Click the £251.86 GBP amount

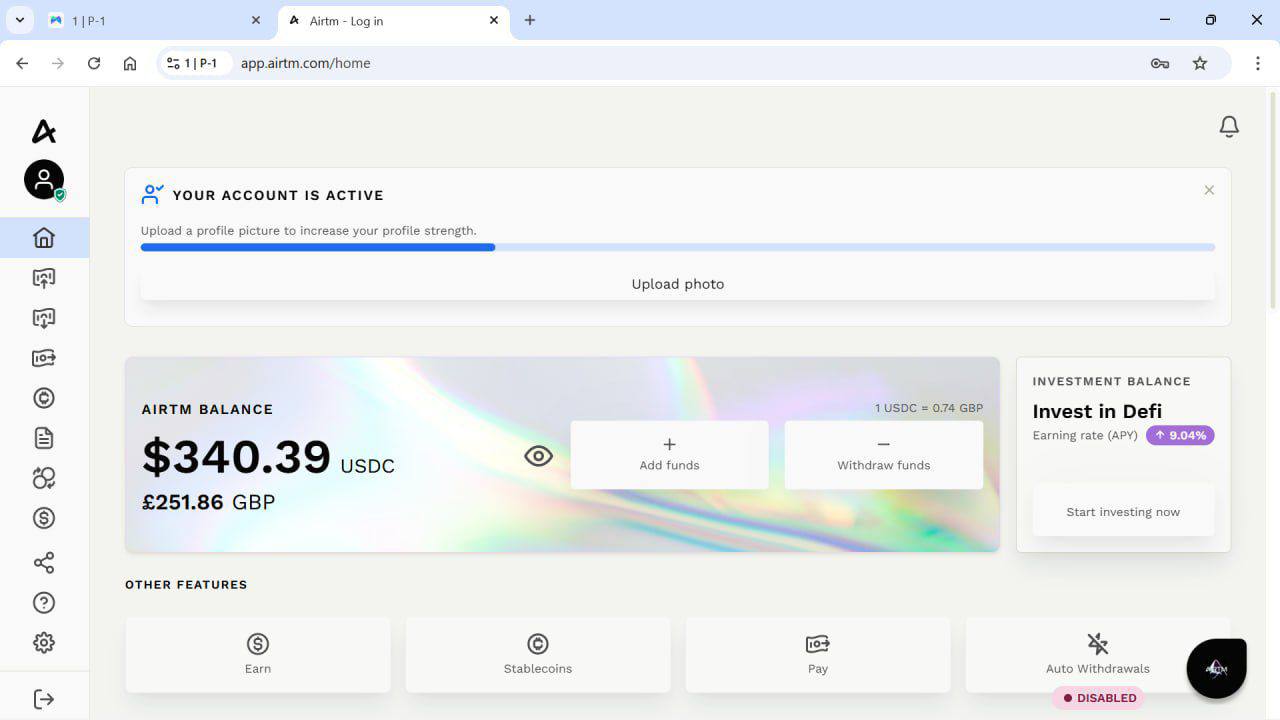(x=208, y=502)
